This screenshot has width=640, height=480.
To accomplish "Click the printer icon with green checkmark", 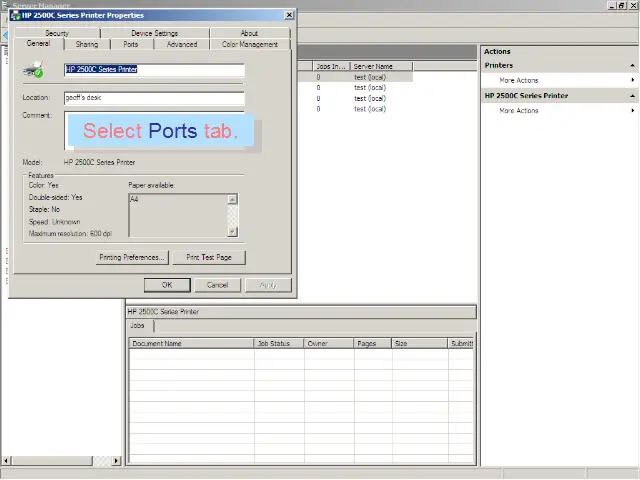I will coord(33,69).
